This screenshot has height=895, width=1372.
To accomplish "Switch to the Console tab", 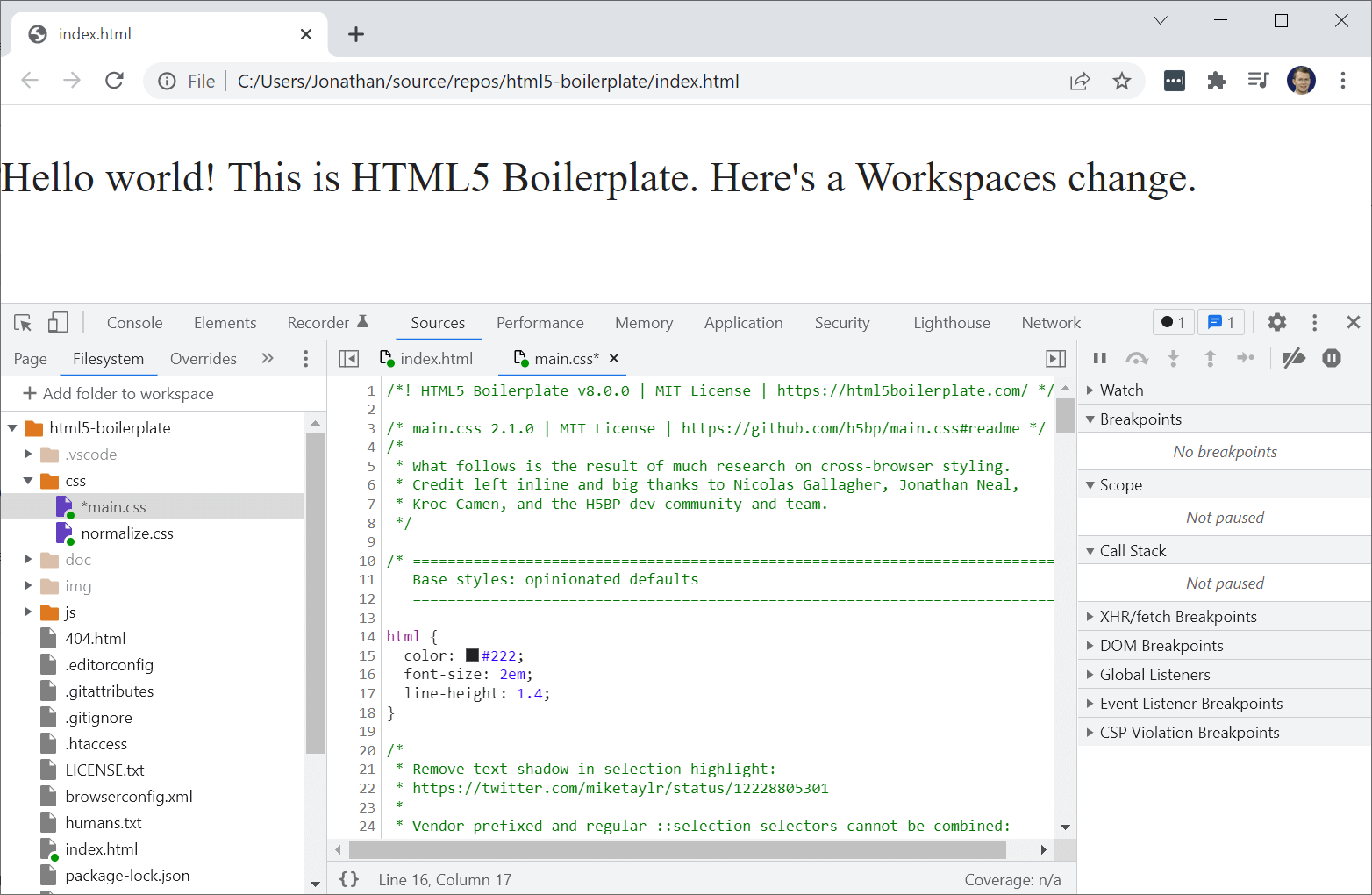I will coord(134,322).
